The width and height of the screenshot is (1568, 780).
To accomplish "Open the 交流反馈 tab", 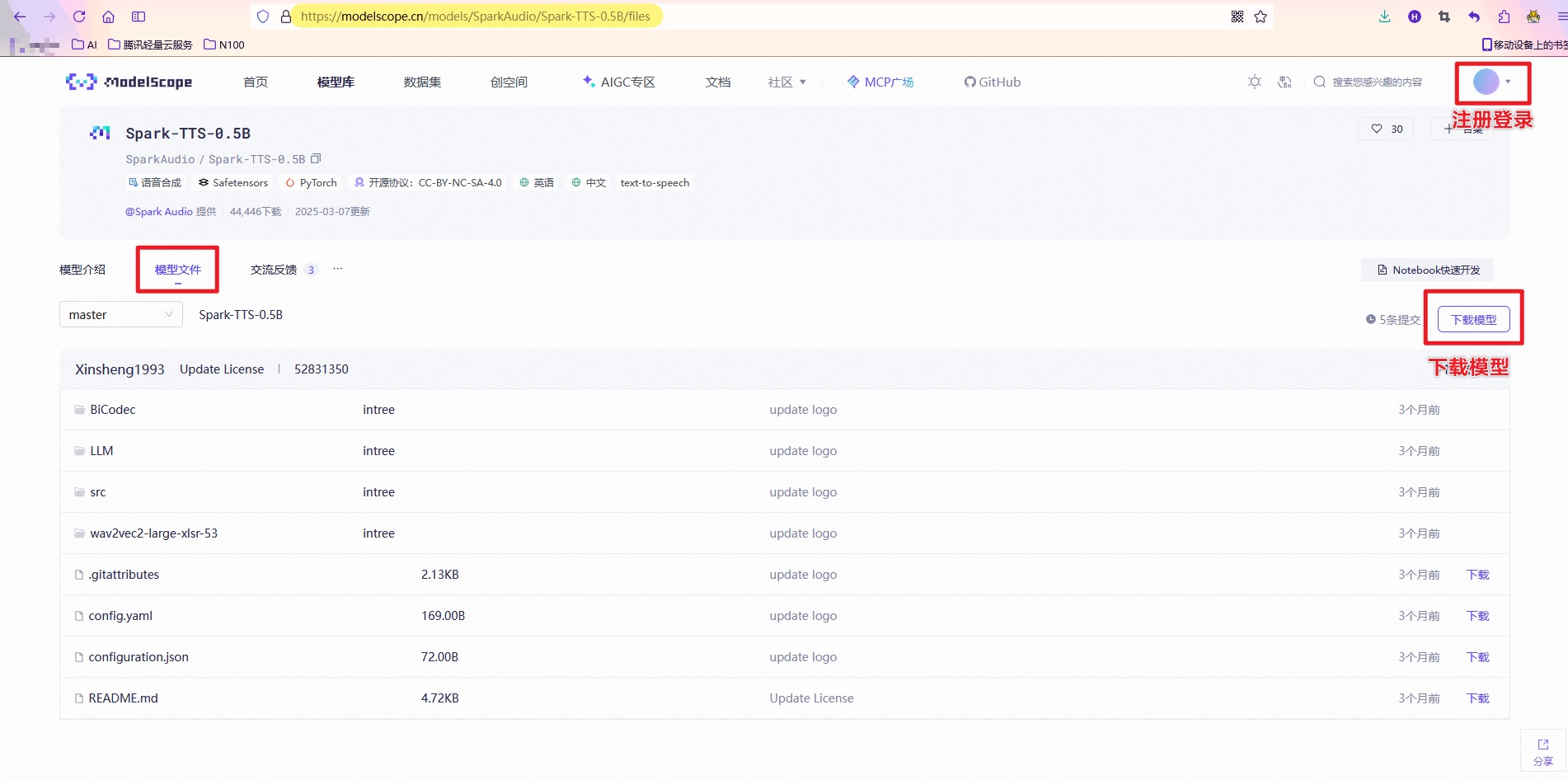I will pyautogui.click(x=274, y=270).
